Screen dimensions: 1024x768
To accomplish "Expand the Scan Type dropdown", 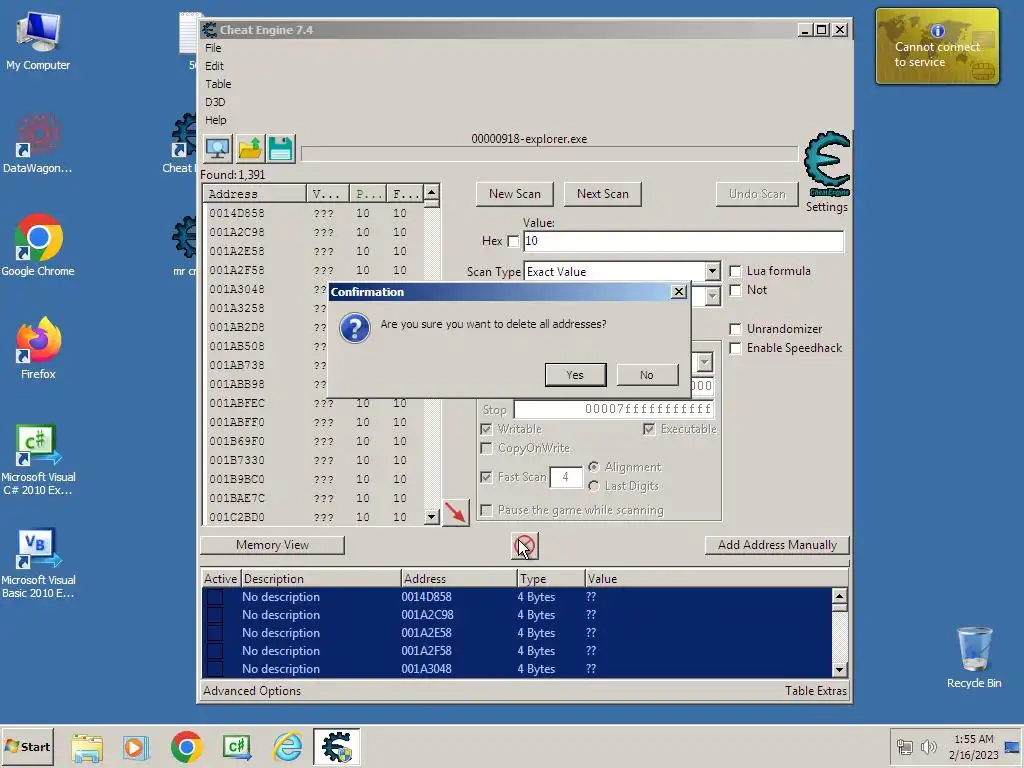I will (x=712, y=272).
